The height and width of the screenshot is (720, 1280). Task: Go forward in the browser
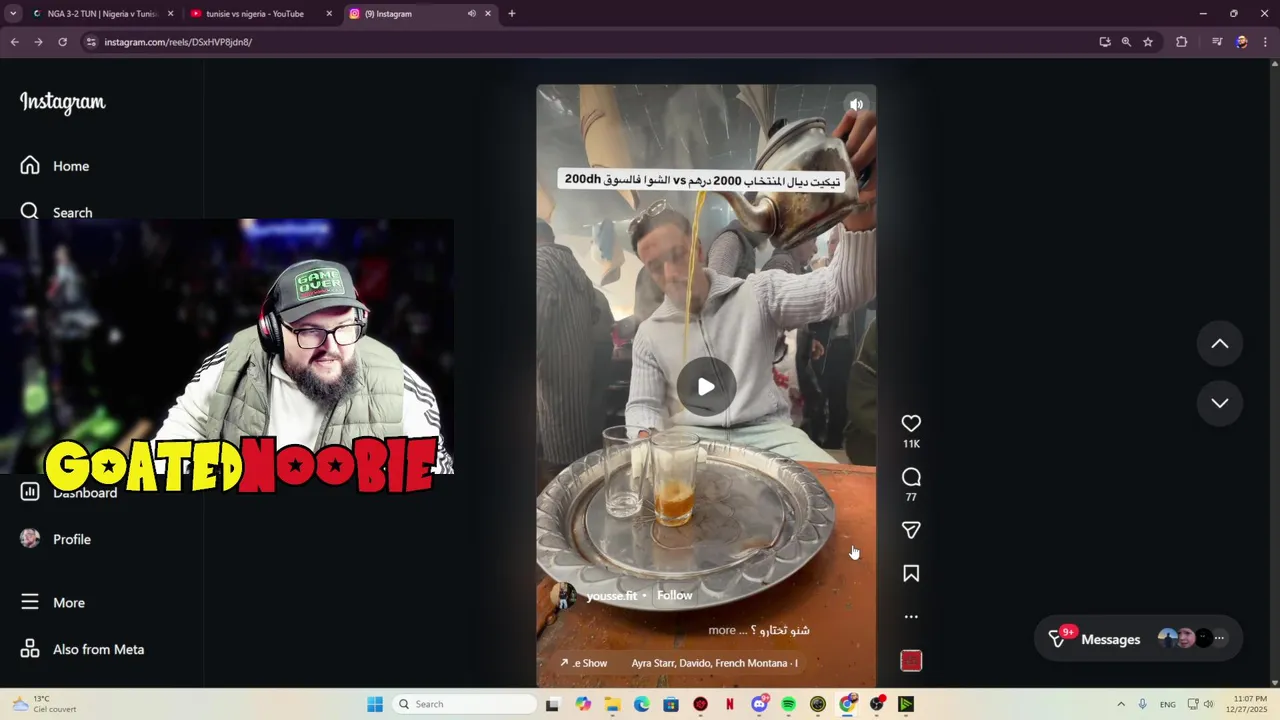tap(38, 42)
